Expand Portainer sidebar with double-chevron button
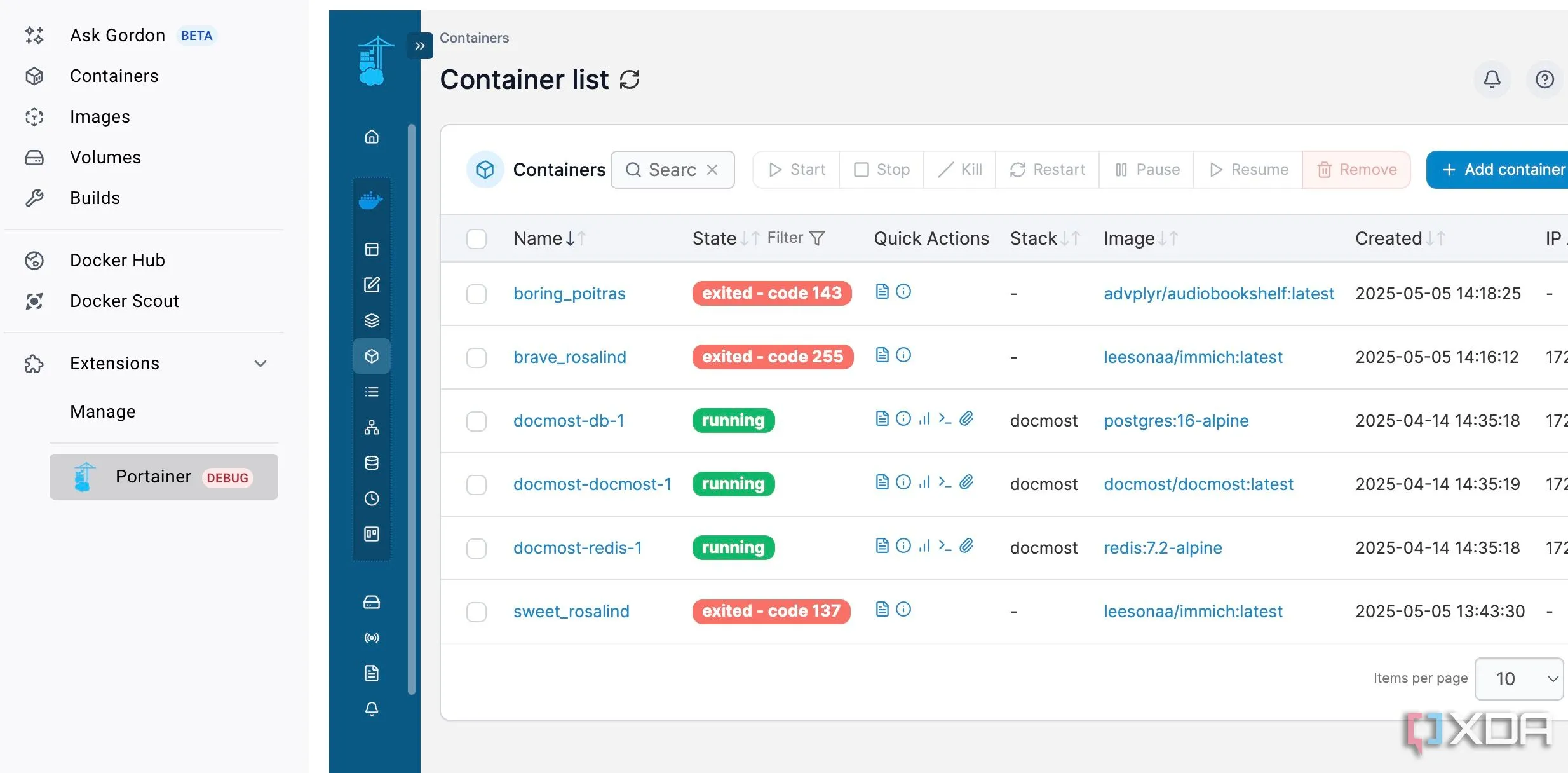The height and width of the screenshot is (773, 1568). tap(420, 46)
